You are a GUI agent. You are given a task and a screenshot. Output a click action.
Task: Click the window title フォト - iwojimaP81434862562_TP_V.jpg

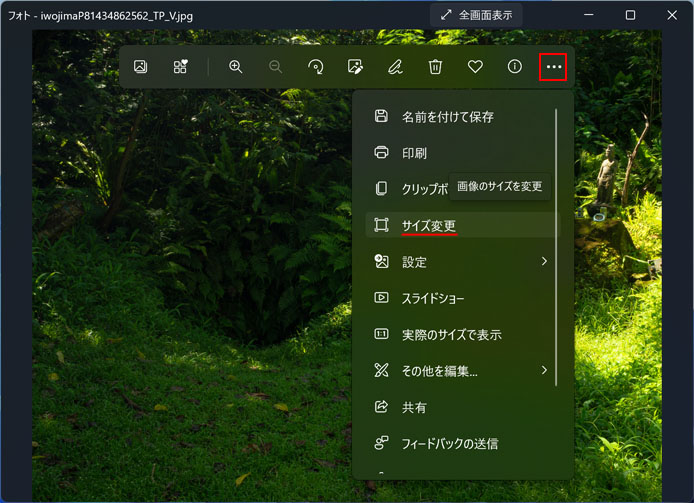pyautogui.click(x=100, y=16)
